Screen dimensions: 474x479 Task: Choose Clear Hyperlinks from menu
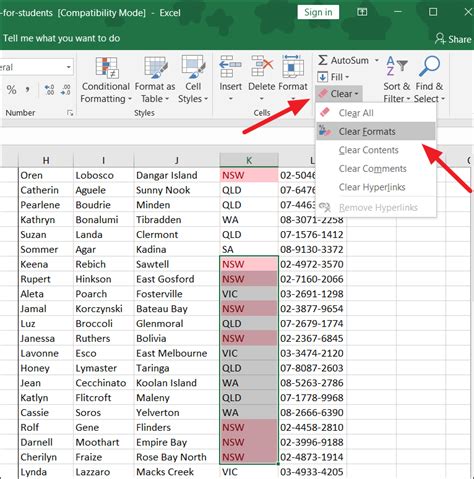376,187
